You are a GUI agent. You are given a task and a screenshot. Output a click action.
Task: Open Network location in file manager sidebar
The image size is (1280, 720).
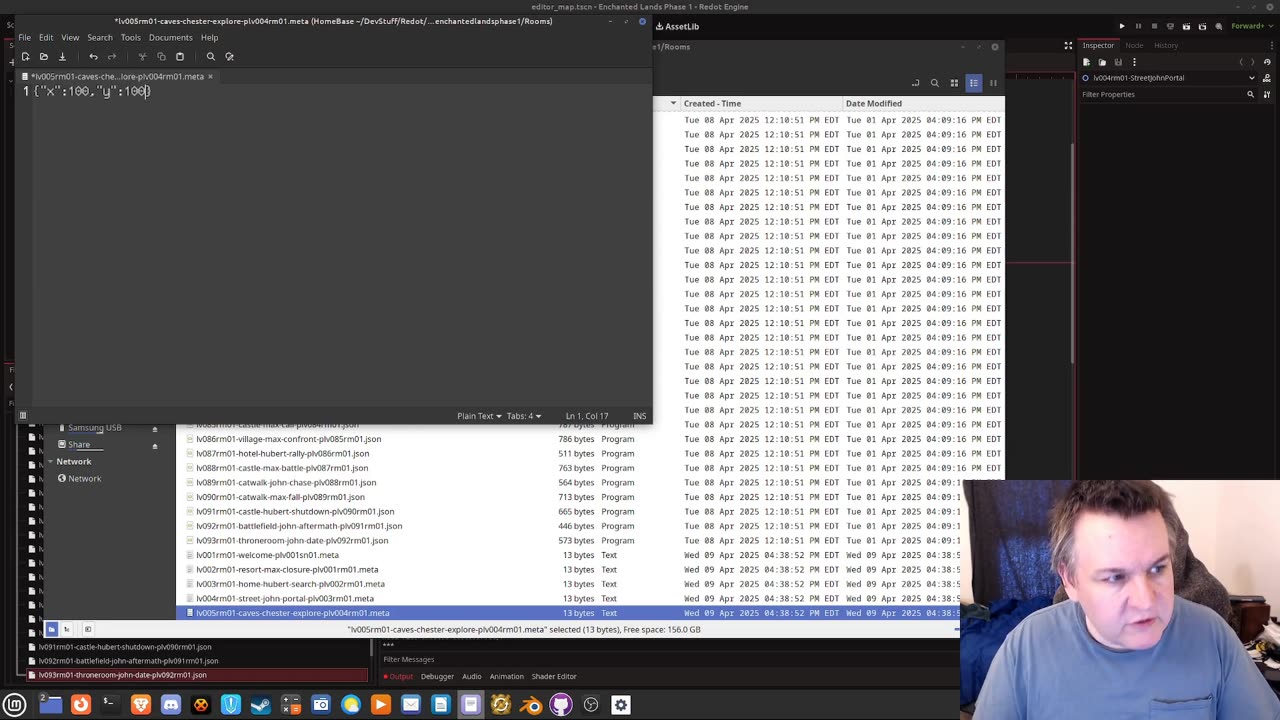click(84, 478)
